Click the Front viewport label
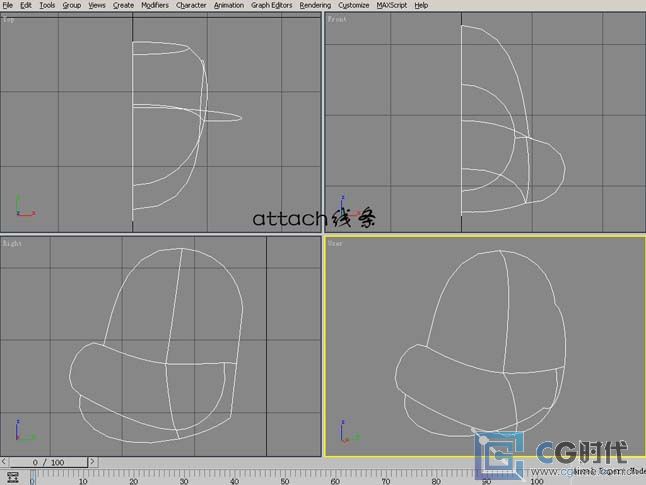Viewport: 646px width, 485px height. [336, 19]
